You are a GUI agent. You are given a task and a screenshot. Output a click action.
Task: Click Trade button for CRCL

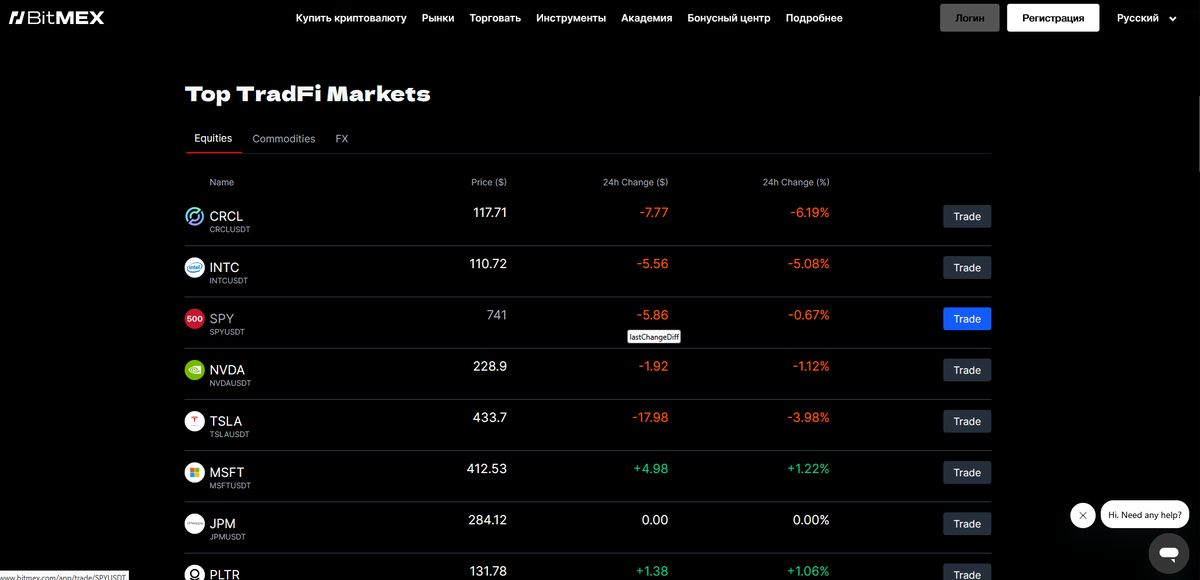tap(967, 216)
